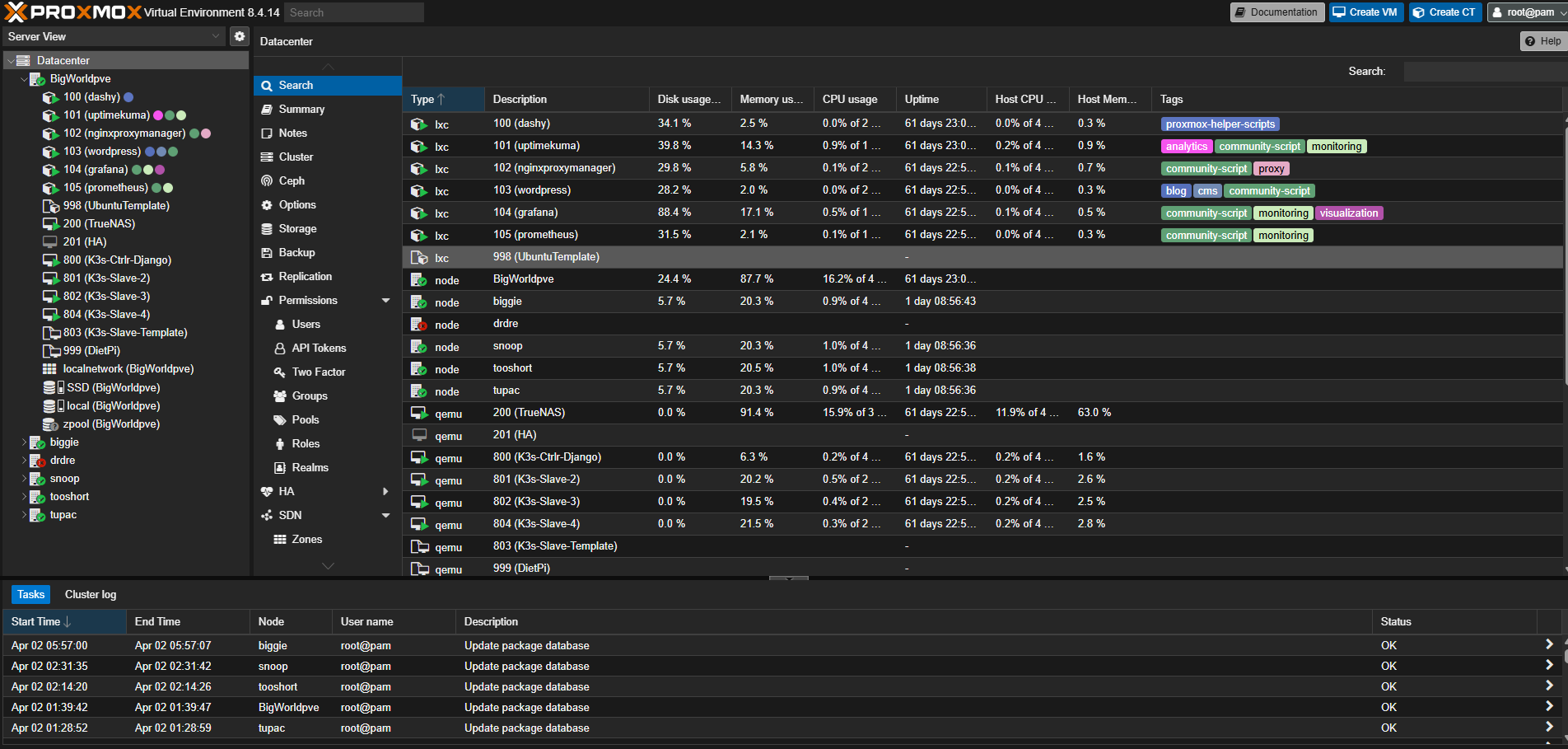Open the HA menu item
Viewport: 1568px width, 749px height.
click(327, 492)
